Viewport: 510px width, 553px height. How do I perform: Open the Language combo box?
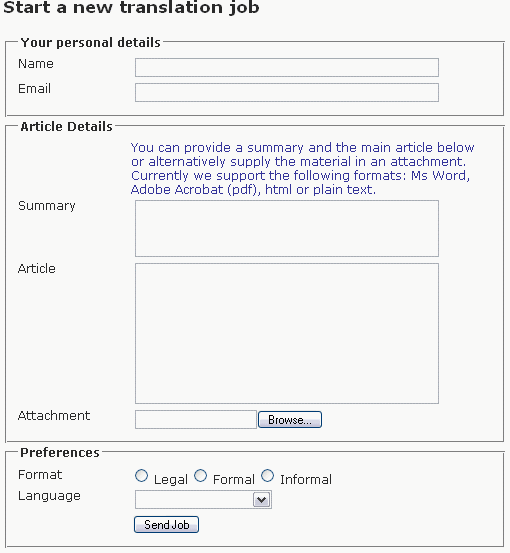(x=203, y=500)
